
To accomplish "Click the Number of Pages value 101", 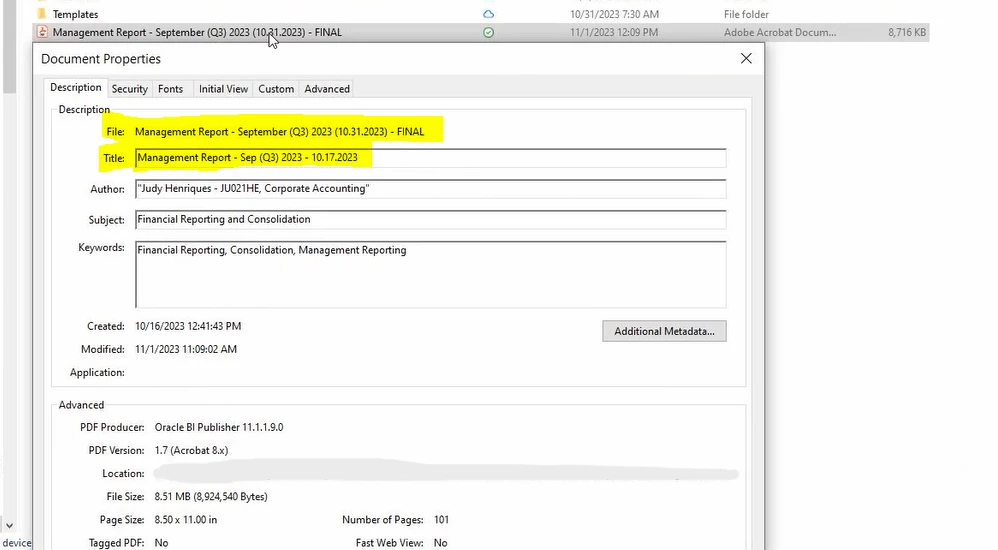I will pos(441,520).
